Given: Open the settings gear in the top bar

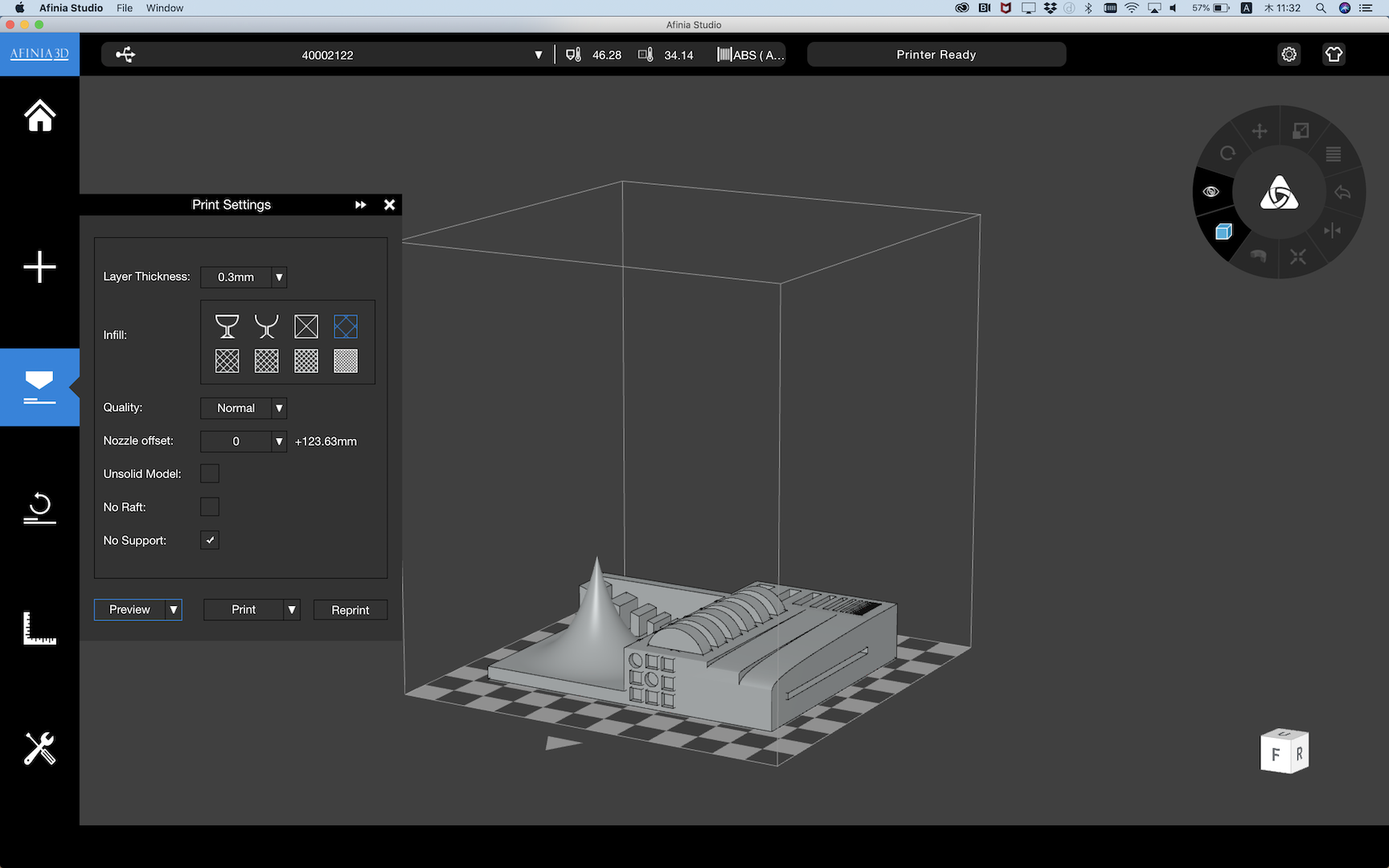Looking at the screenshot, I should pos(1289,55).
